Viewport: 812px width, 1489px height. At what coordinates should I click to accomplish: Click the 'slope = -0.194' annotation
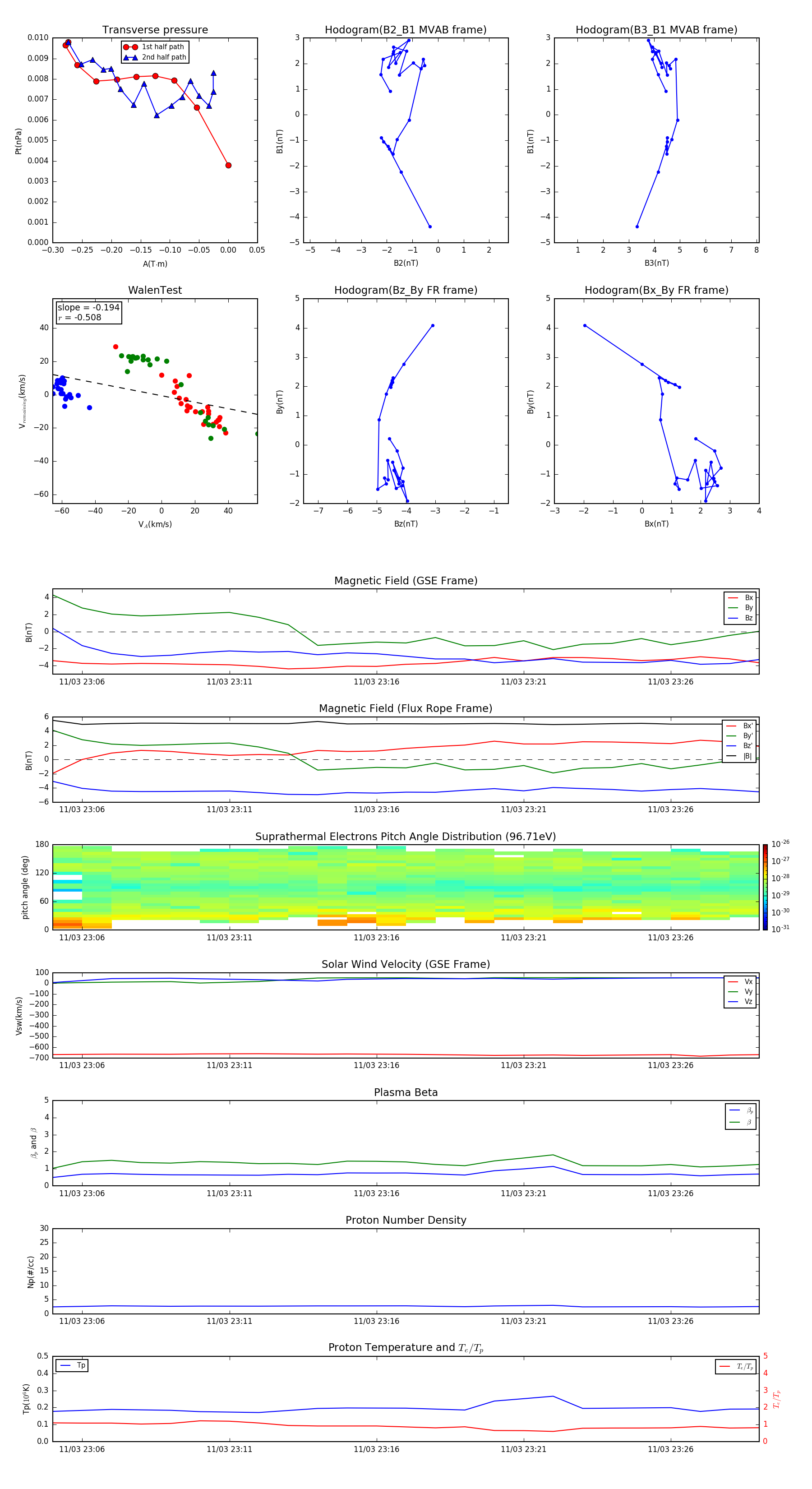tap(88, 308)
